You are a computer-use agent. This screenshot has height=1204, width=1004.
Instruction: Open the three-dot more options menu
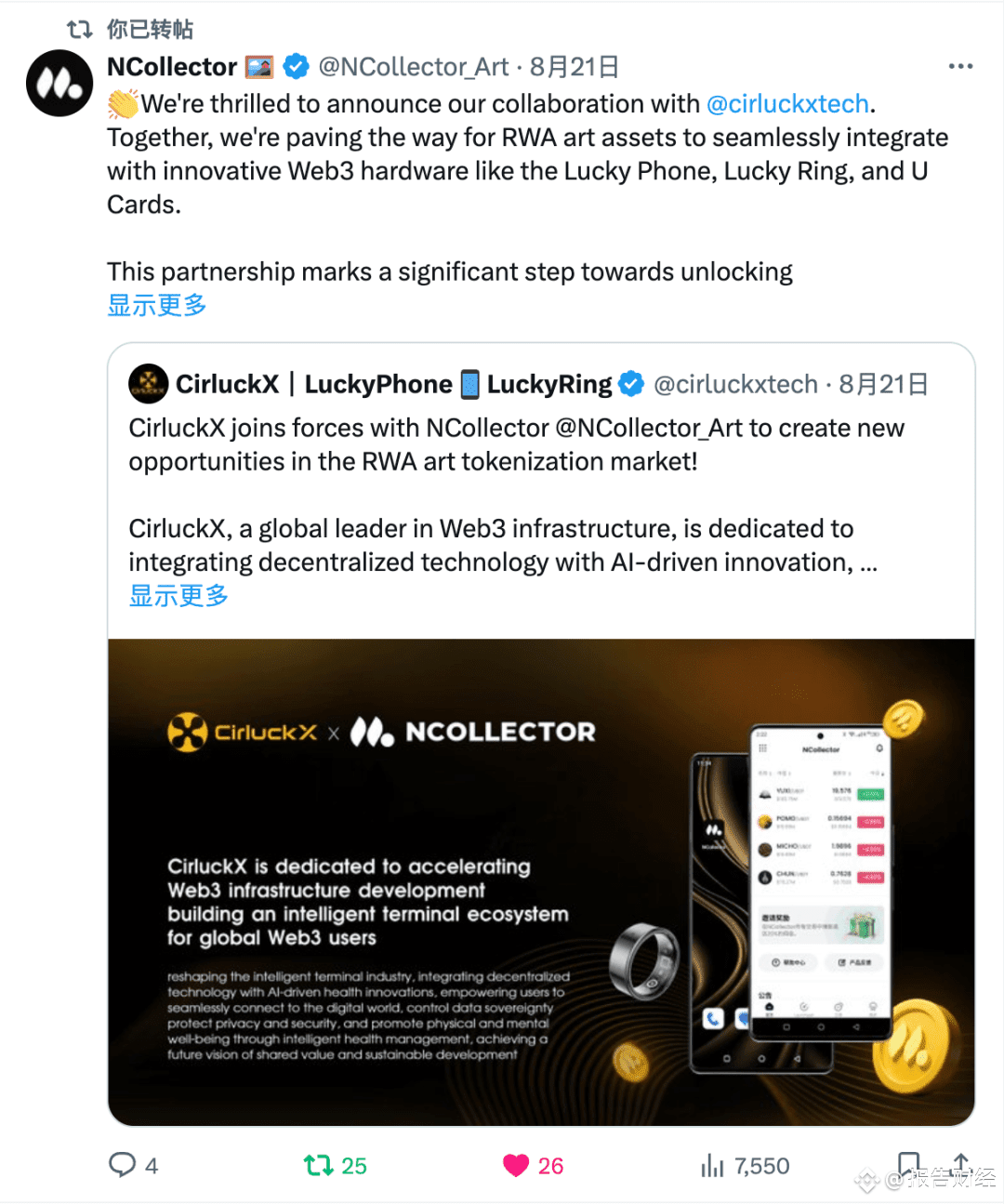point(960,67)
